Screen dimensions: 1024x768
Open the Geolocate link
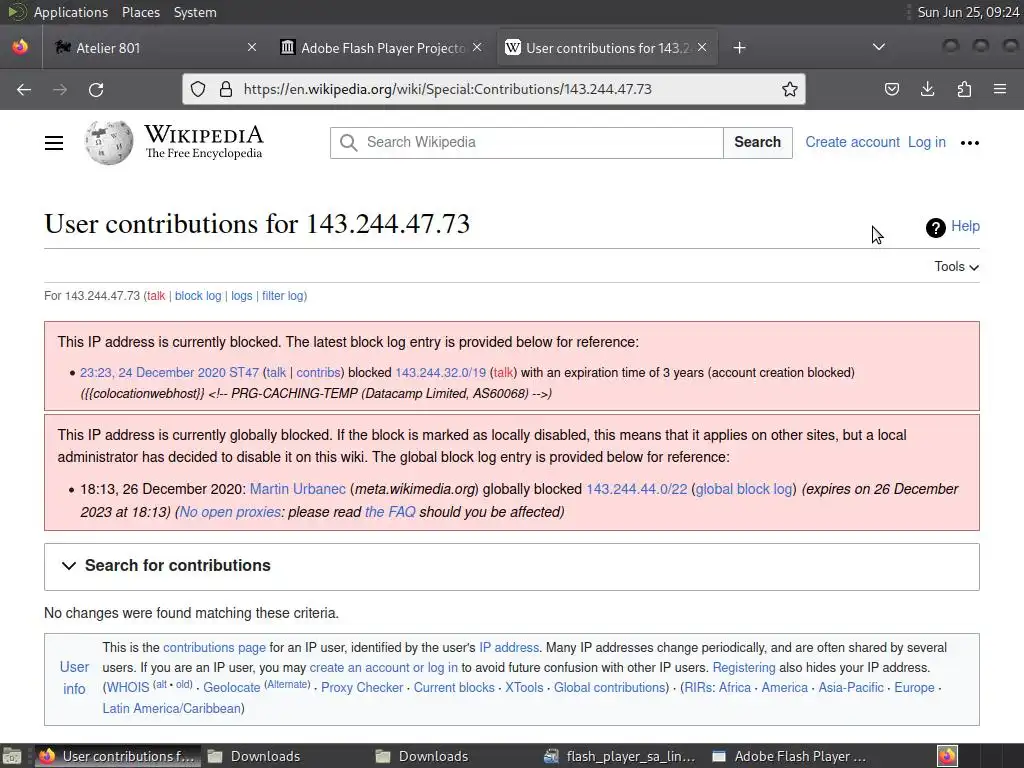pyautogui.click(x=232, y=688)
